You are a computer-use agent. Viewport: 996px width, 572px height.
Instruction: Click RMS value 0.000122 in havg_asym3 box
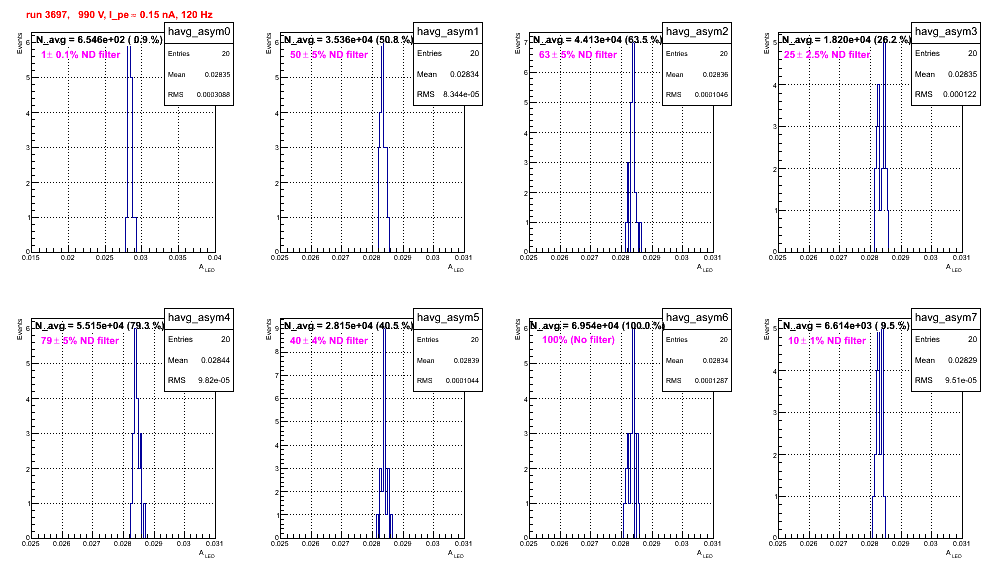960,95
